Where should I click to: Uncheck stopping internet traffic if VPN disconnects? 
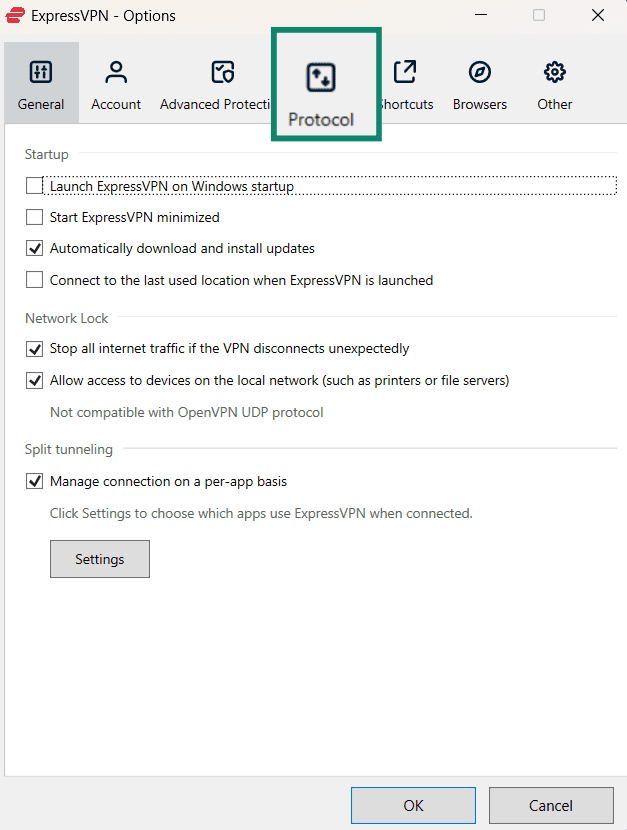[34, 349]
